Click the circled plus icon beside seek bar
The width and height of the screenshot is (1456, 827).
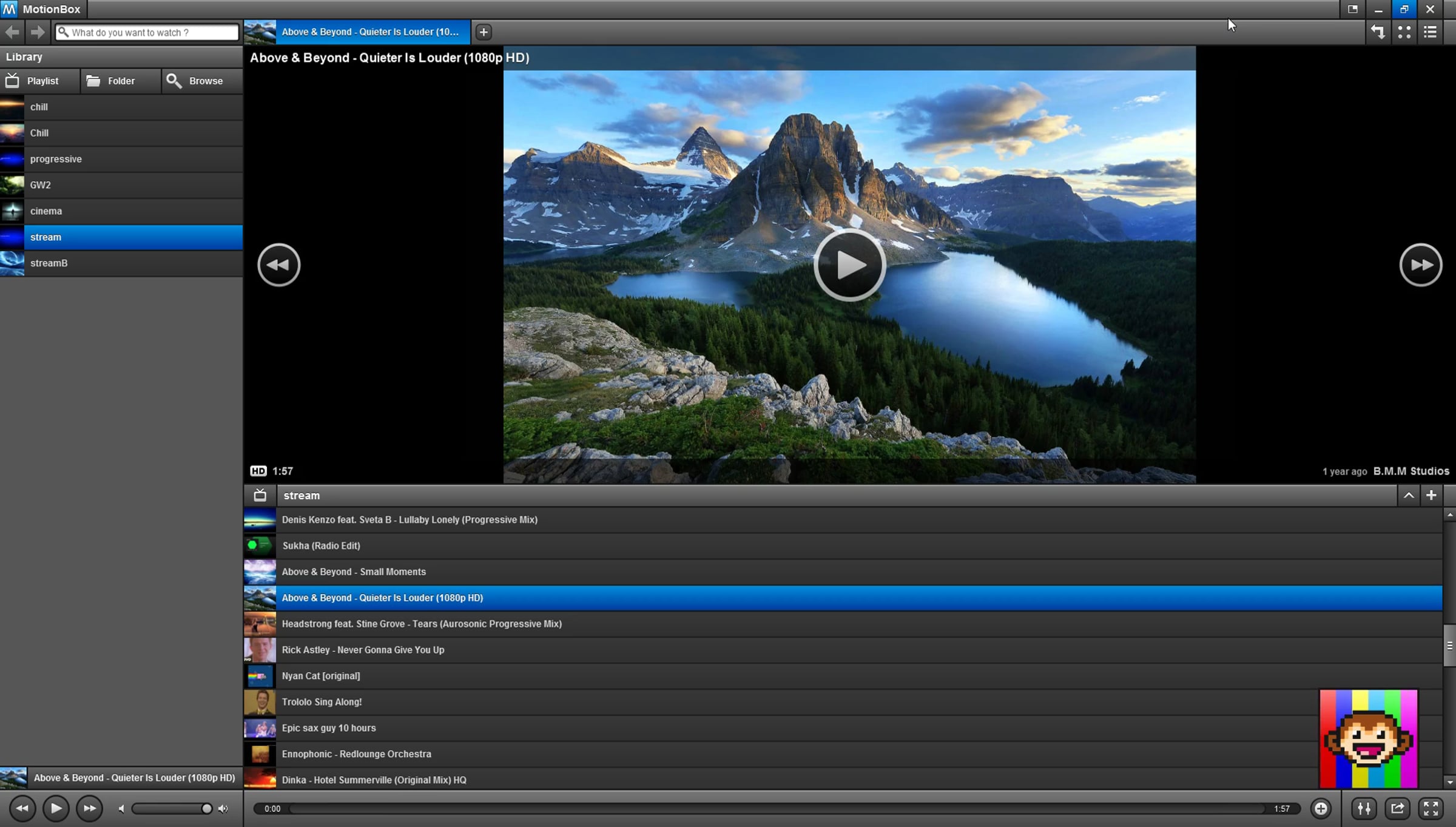[x=1321, y=808]
